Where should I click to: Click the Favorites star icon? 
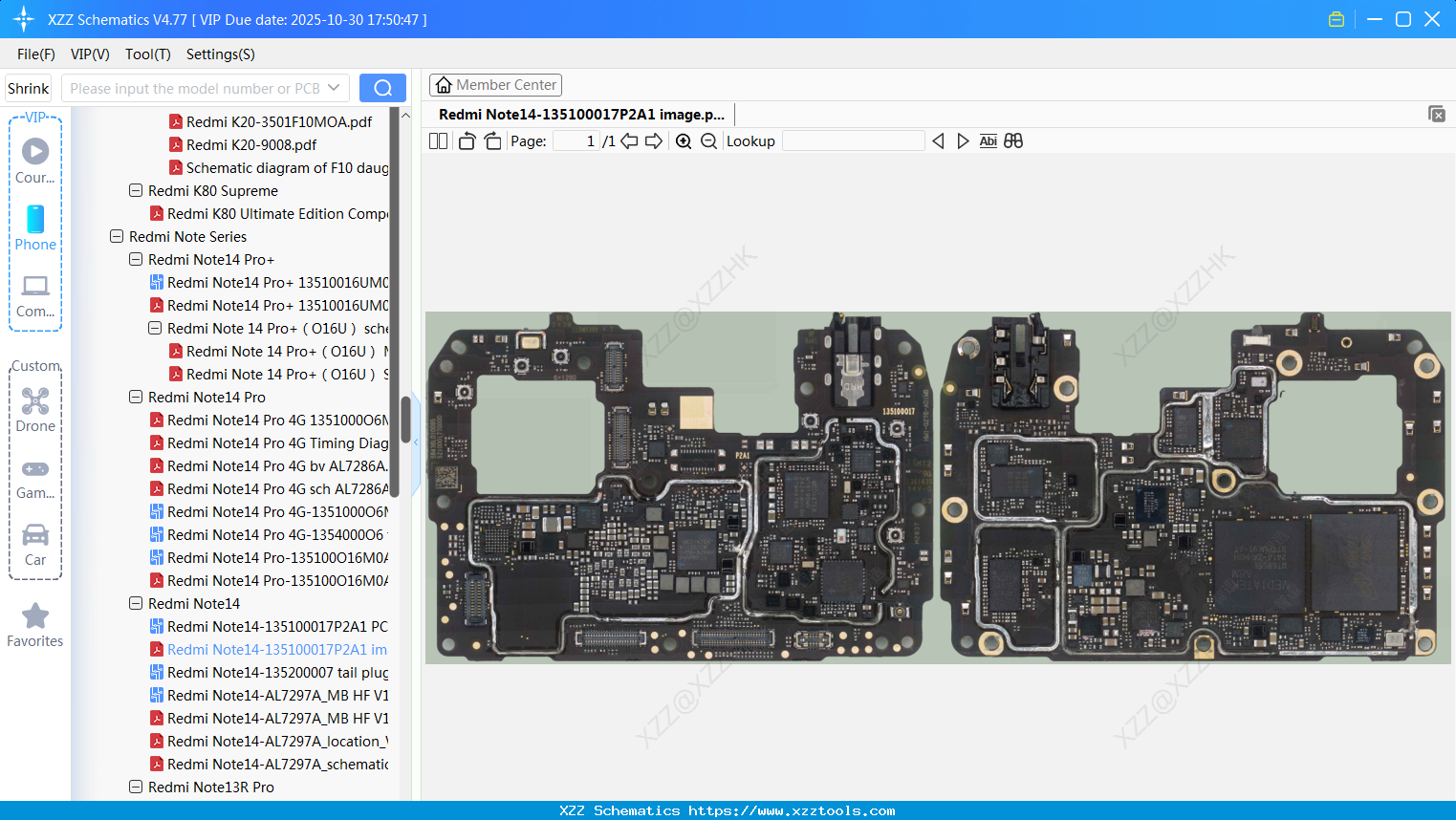[35, 617]
